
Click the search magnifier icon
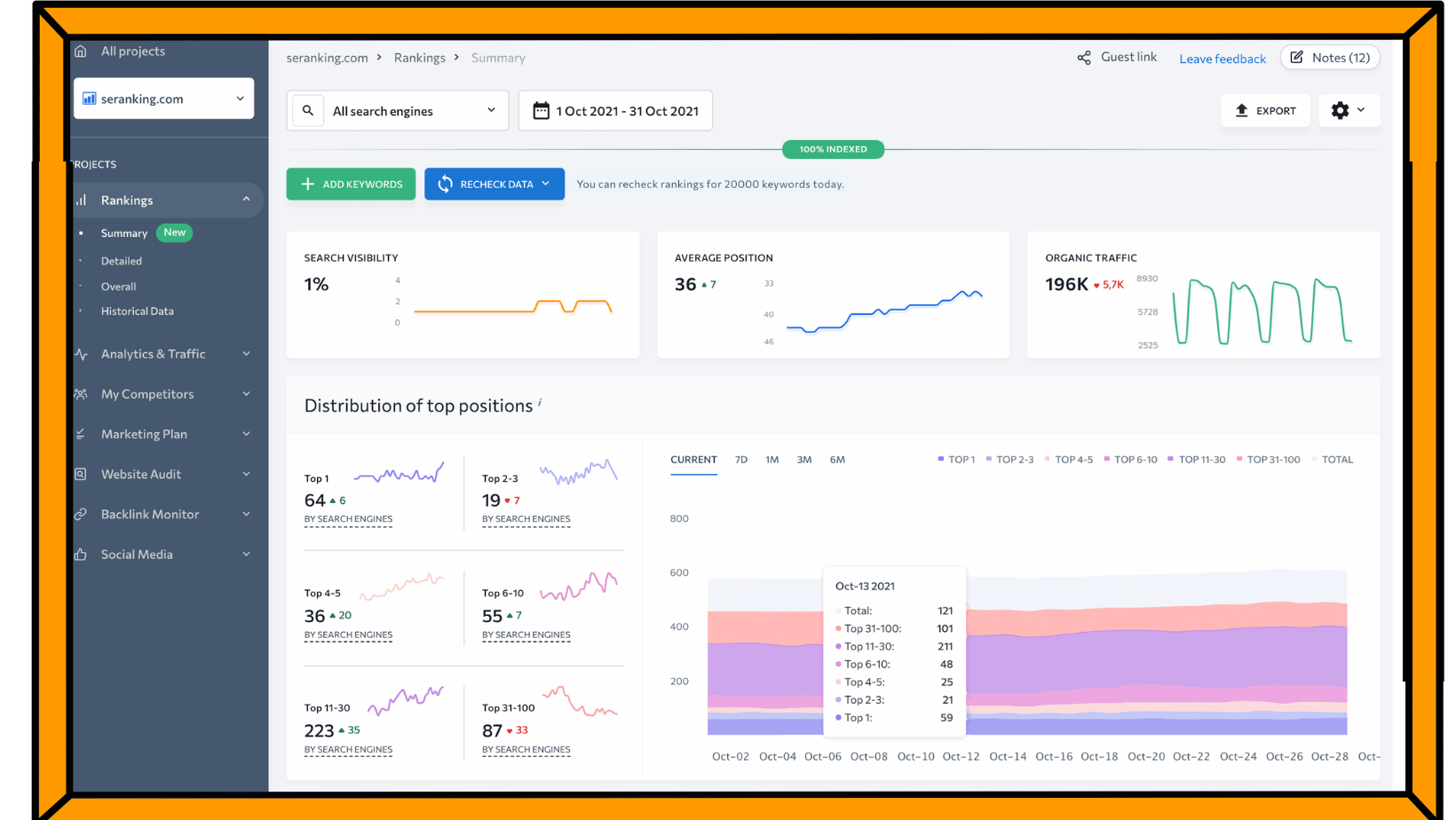(x=308, y=111)
